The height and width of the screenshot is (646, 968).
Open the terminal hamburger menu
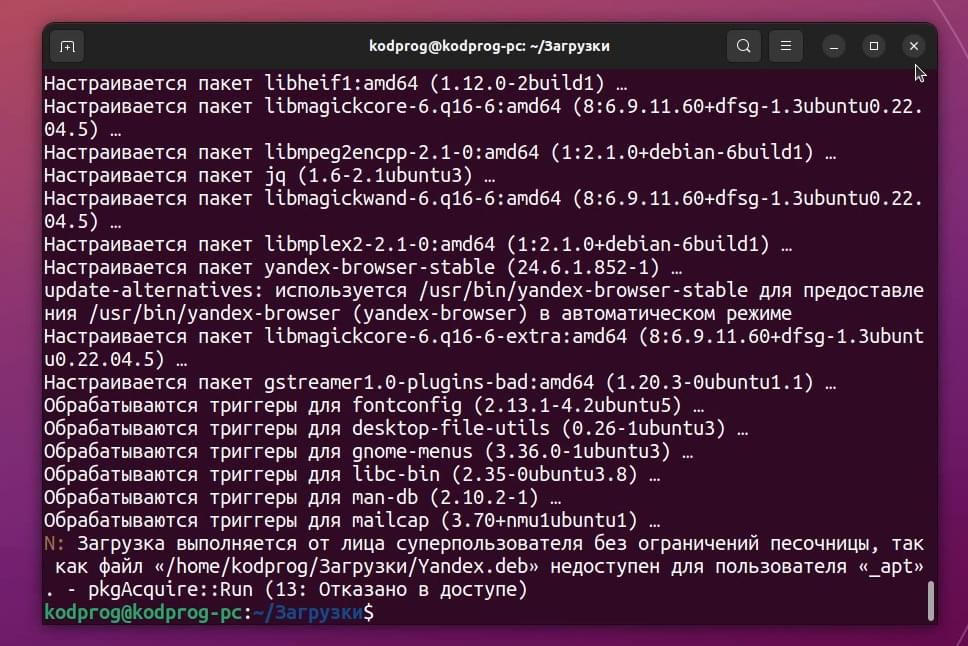(x=785, y=46)
